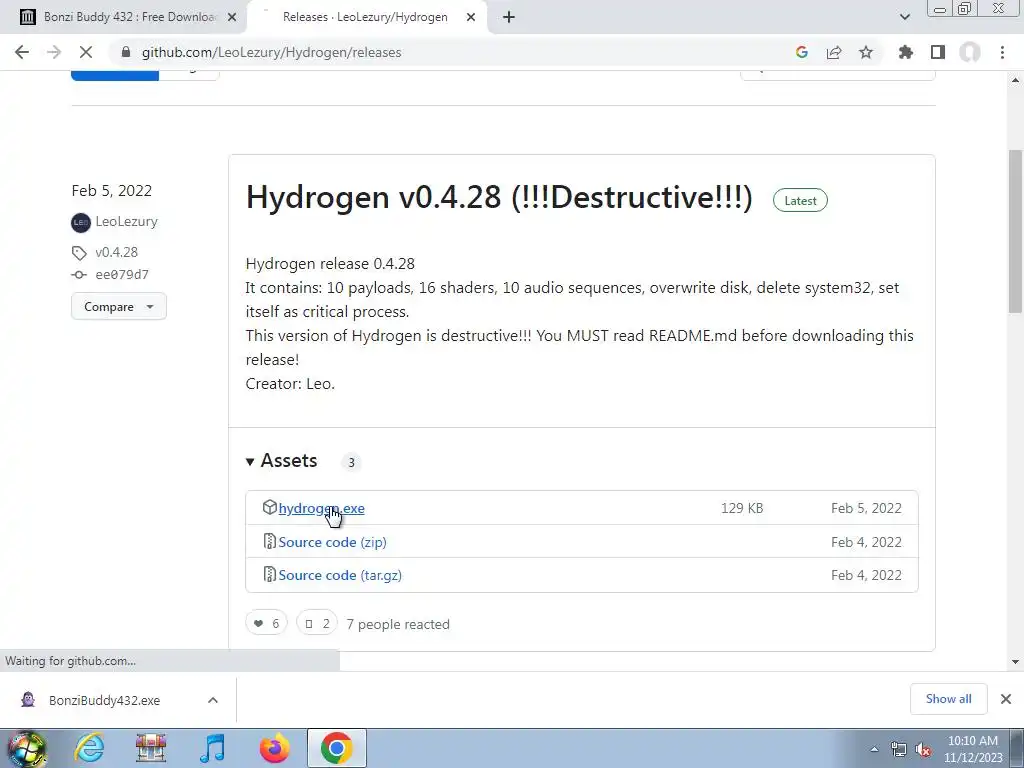The image size is (1024, 768).
Task: Open the muted volume tray icon
Action: point(923,750)
